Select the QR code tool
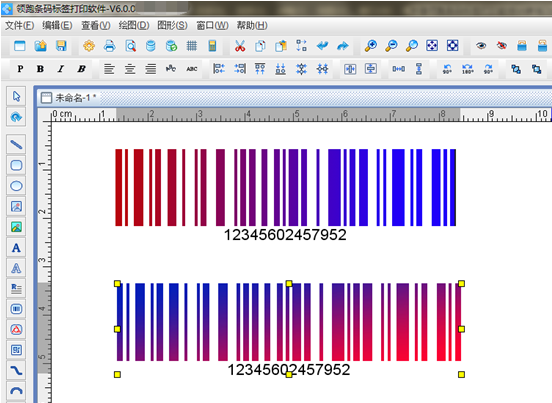 coord(16,350)
